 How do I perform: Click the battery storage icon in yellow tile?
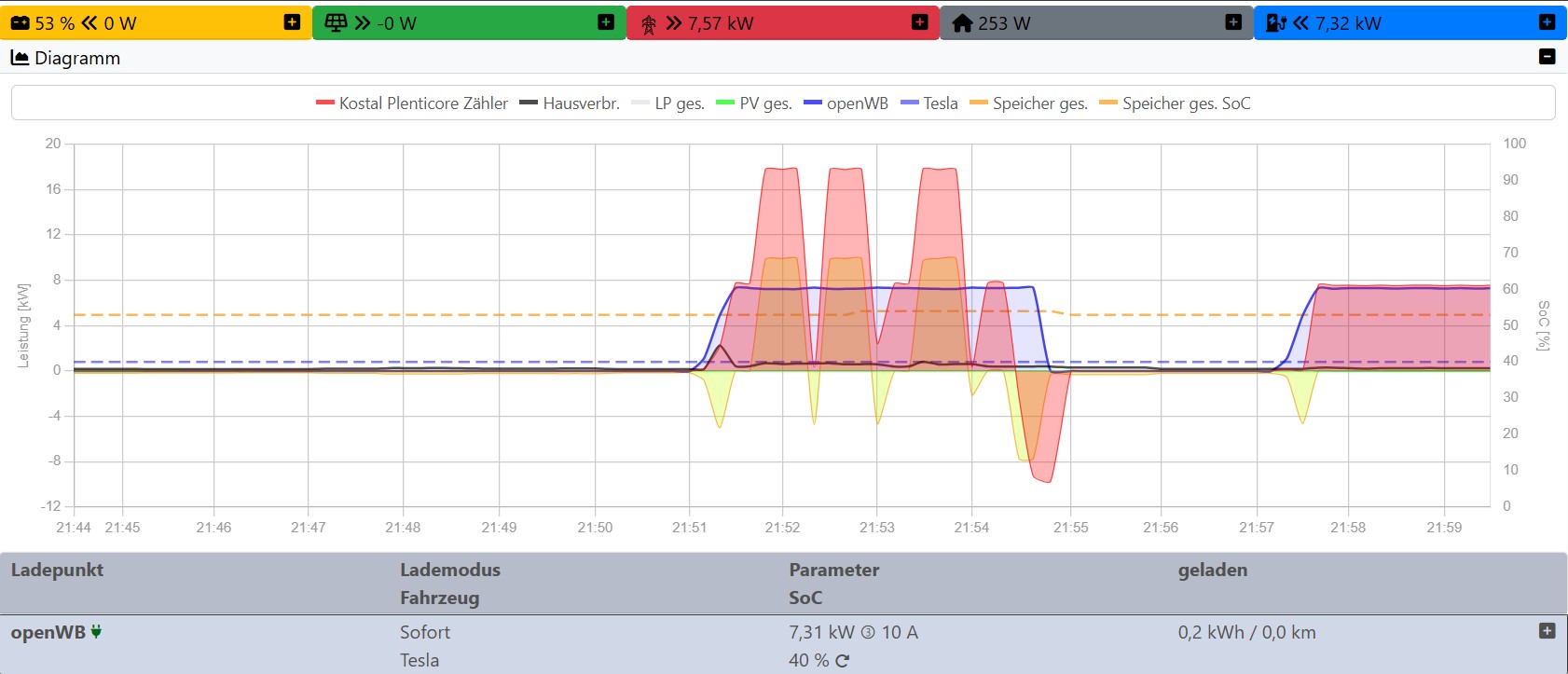[20, 23]
